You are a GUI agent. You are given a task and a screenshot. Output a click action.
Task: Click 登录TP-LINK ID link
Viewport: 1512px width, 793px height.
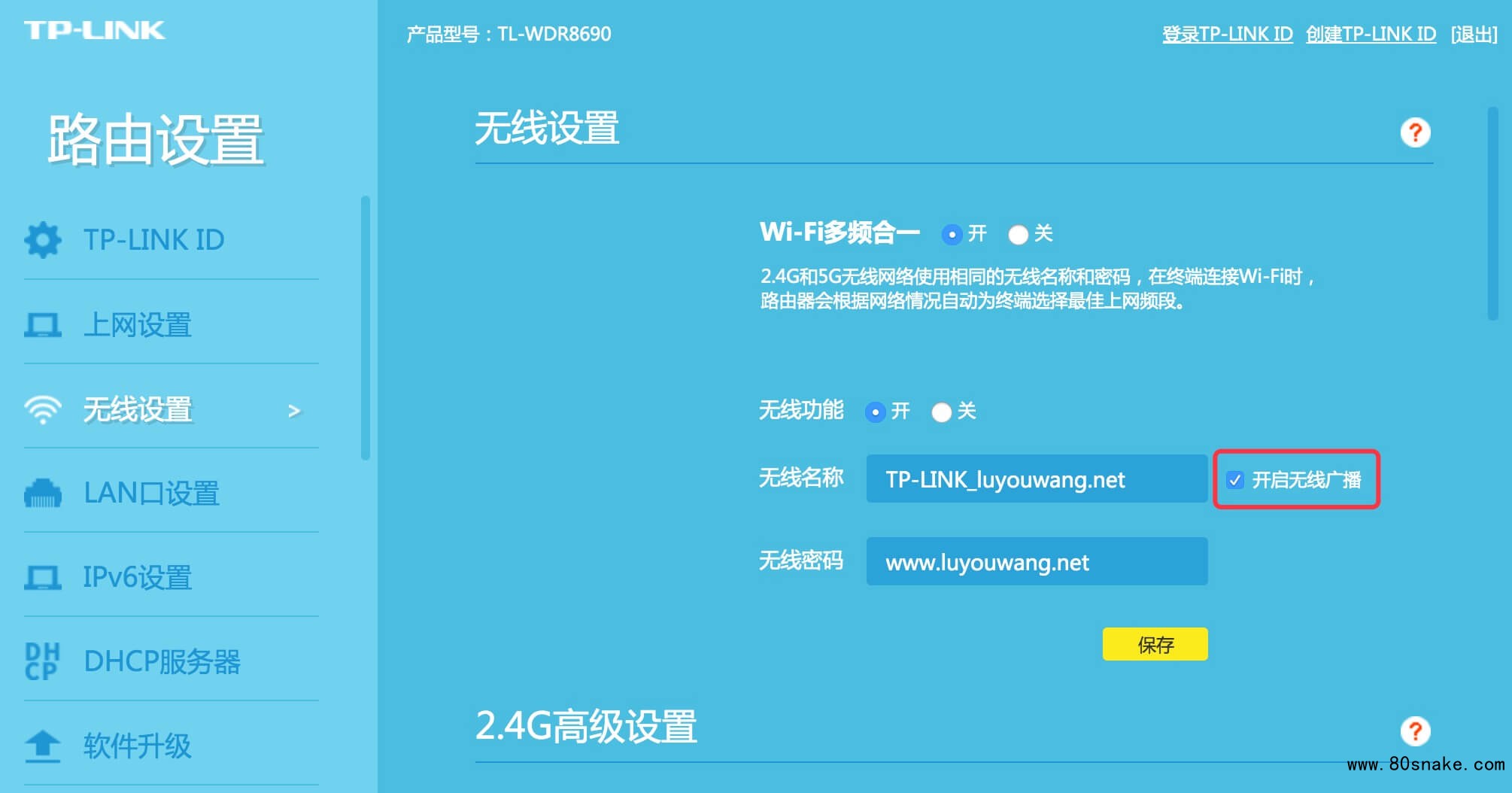1228,34
